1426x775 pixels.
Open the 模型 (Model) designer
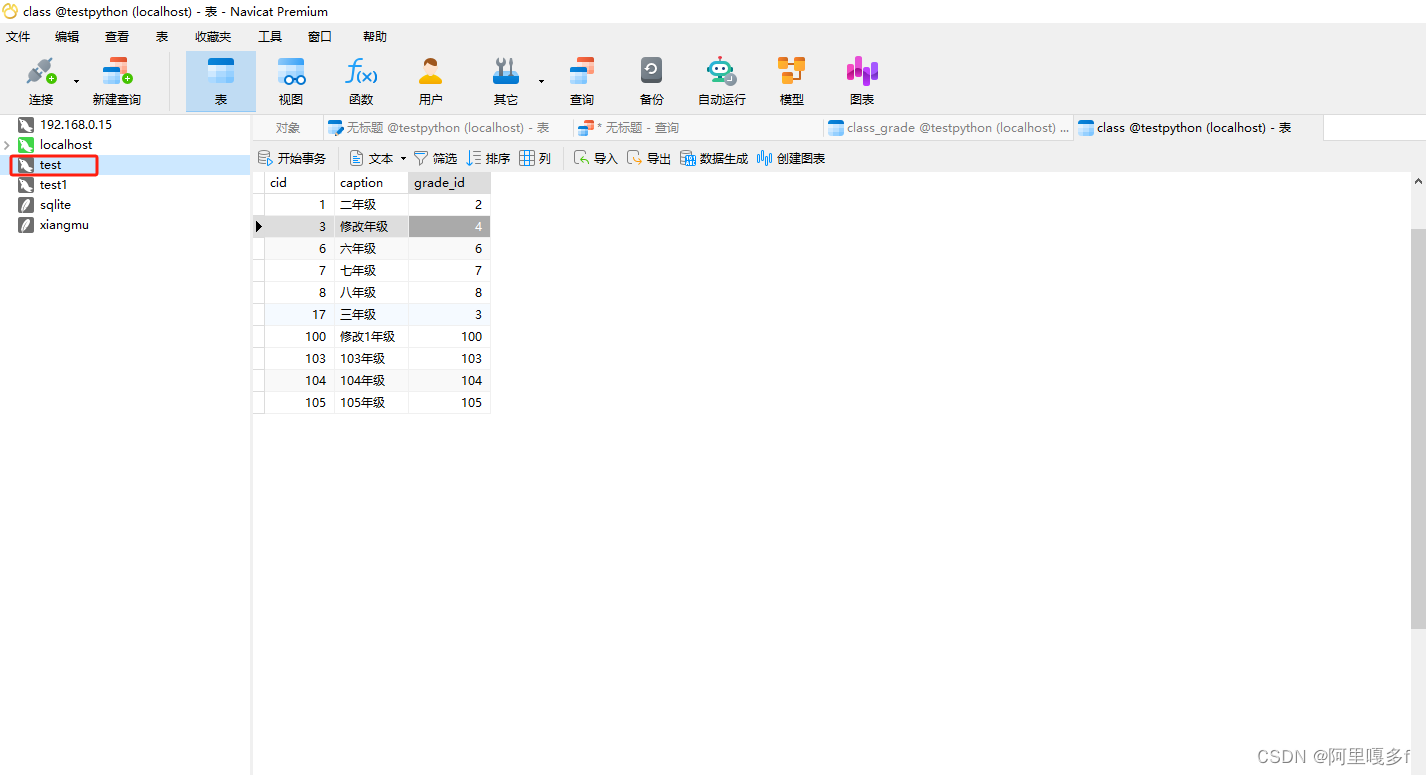[791, 80]
